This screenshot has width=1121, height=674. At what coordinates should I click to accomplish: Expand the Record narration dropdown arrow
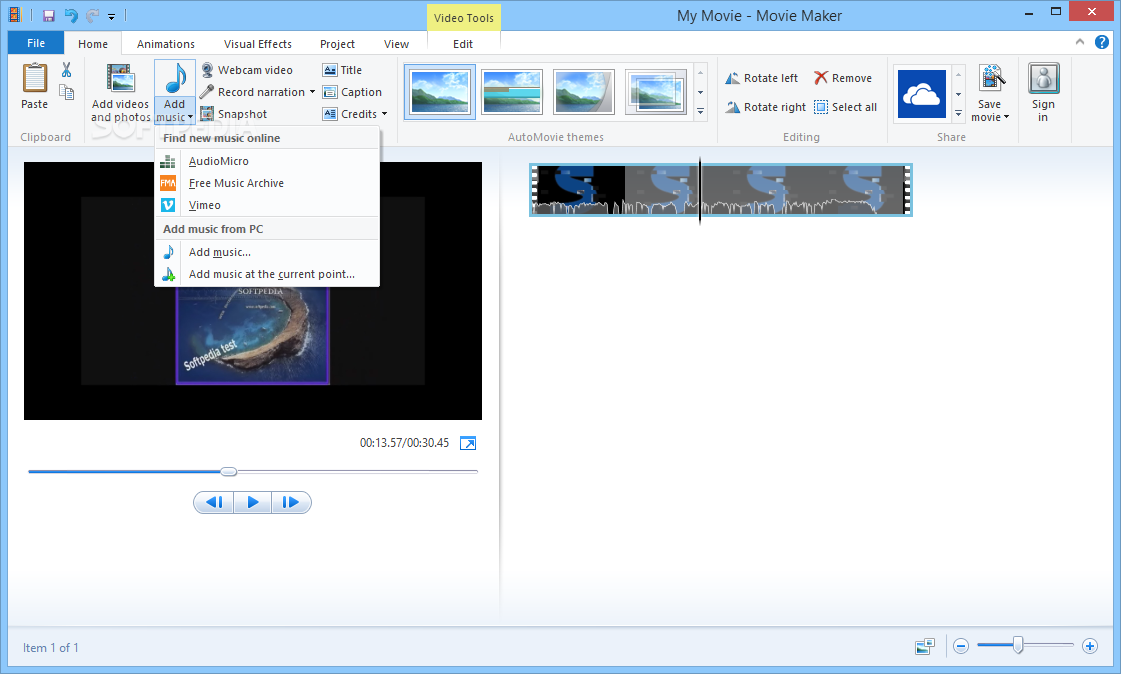pyautogui.click(x=312, y=92)
